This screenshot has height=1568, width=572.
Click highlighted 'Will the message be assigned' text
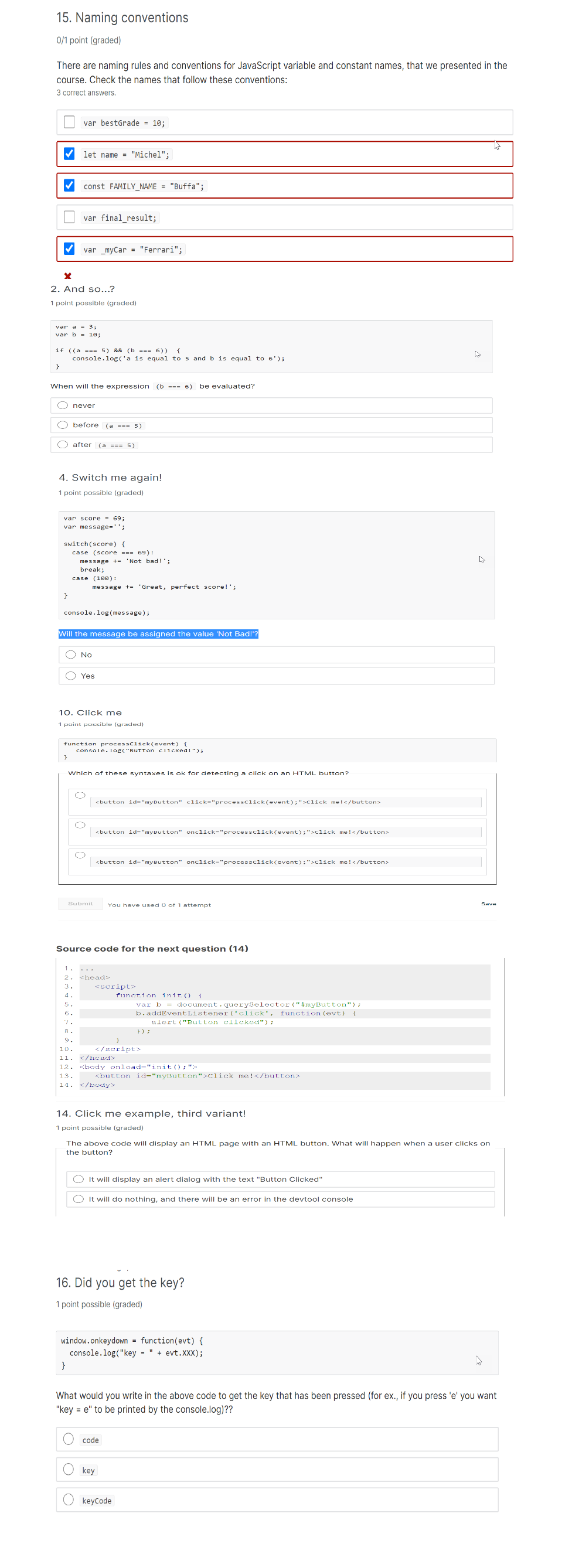158,634
